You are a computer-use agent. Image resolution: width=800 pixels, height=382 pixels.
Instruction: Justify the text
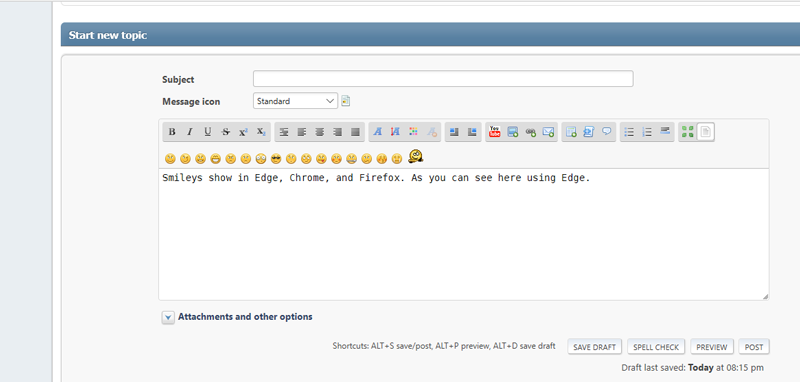pyautogui.click(x=356, y=132)
